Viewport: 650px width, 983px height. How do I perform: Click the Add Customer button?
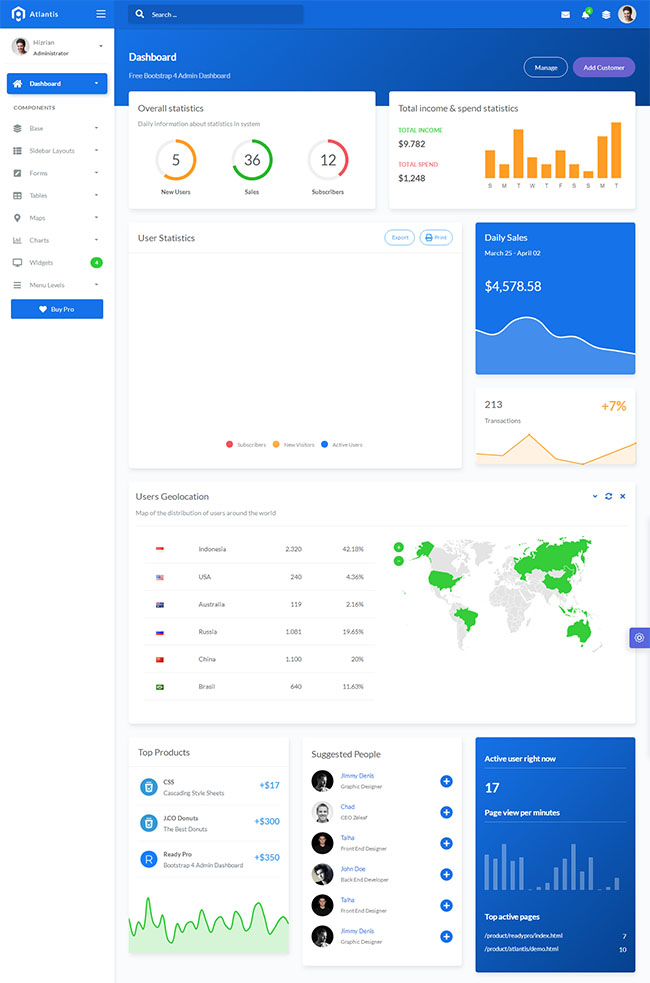(603, 67)
